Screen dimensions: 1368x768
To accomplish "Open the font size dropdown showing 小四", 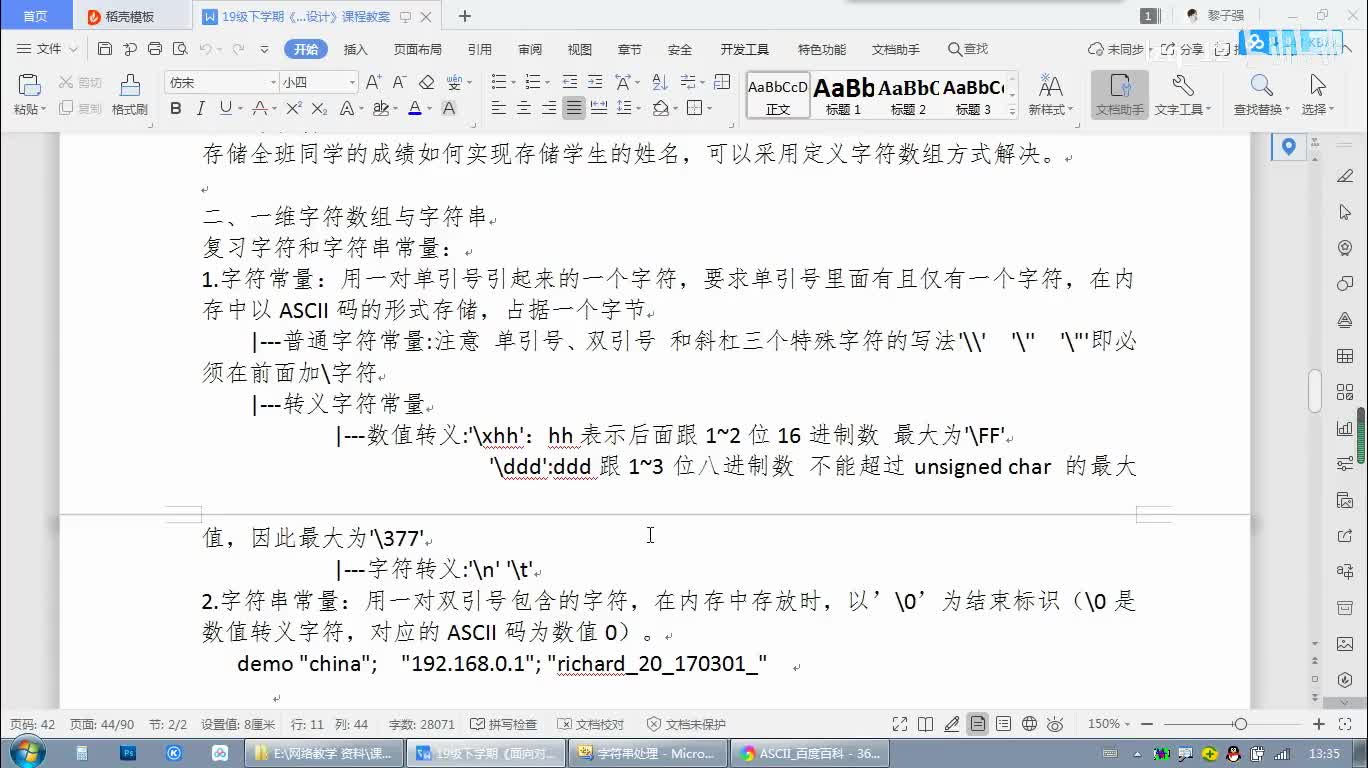I will tap(352, 82).
